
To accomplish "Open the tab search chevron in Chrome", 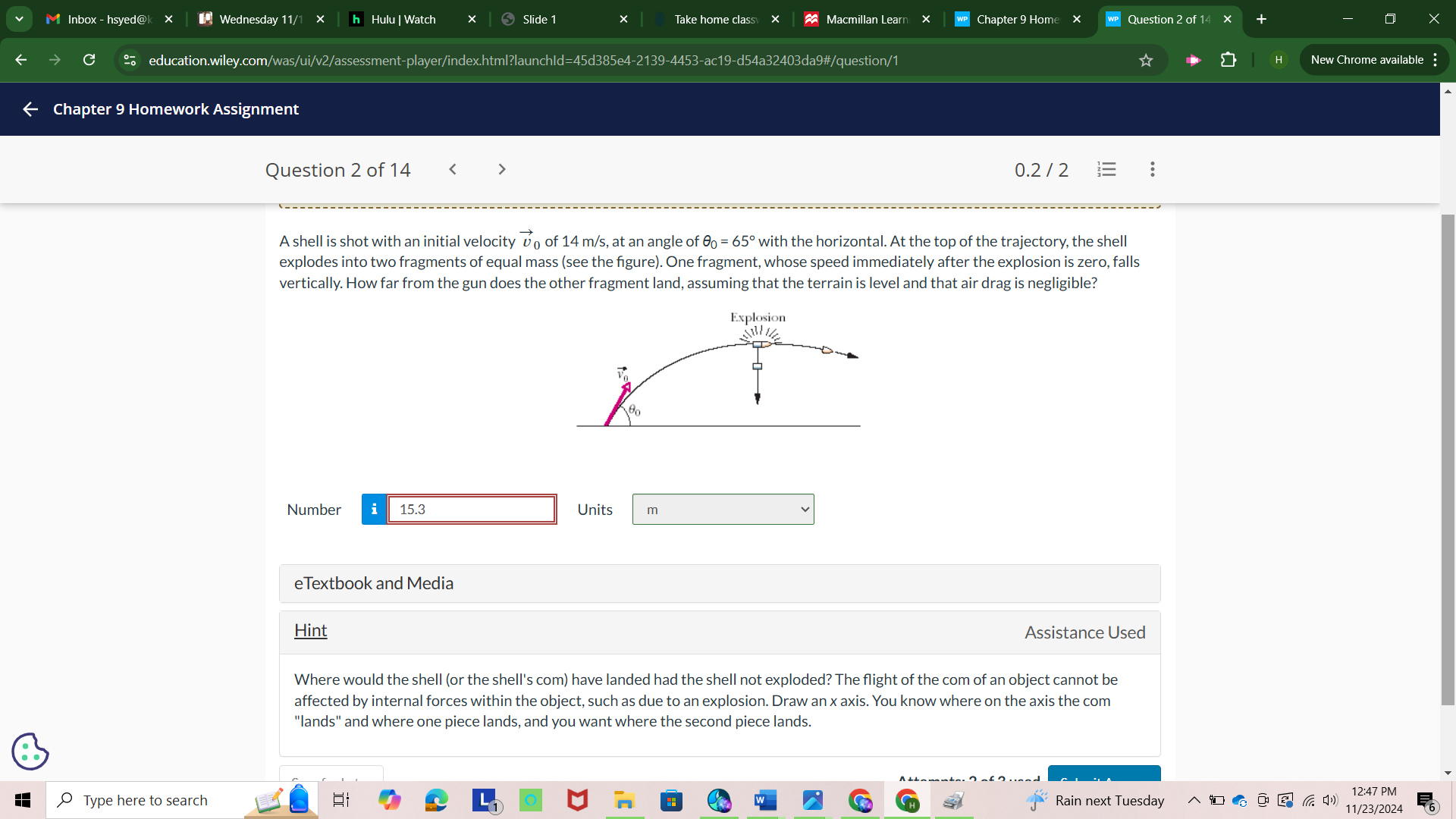I will tap(19, 19).
